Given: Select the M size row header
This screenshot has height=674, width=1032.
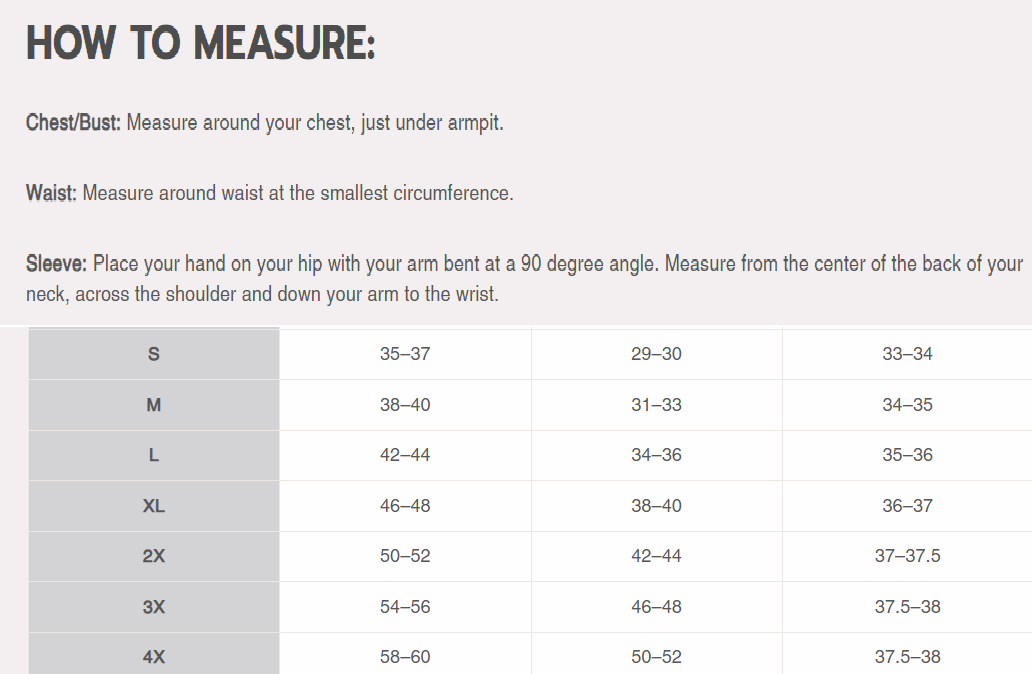Looking at the screenshot, I should [154, 405].
